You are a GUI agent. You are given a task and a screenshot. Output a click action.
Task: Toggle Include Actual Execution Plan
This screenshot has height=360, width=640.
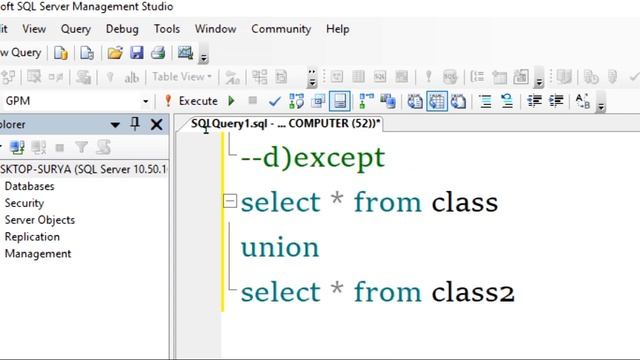click(366, 101)
